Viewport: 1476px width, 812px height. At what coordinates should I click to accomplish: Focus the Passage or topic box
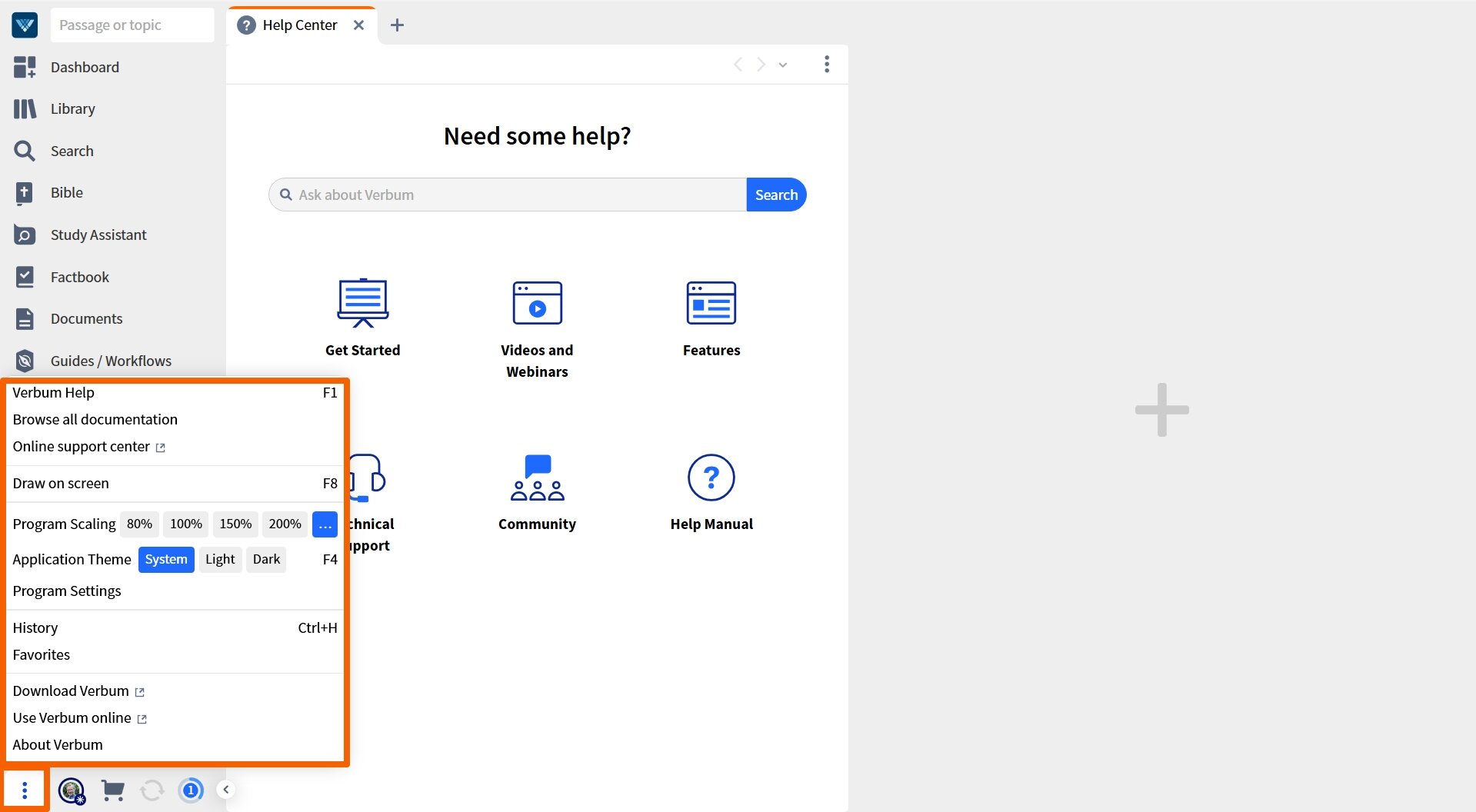coord(132,25)
